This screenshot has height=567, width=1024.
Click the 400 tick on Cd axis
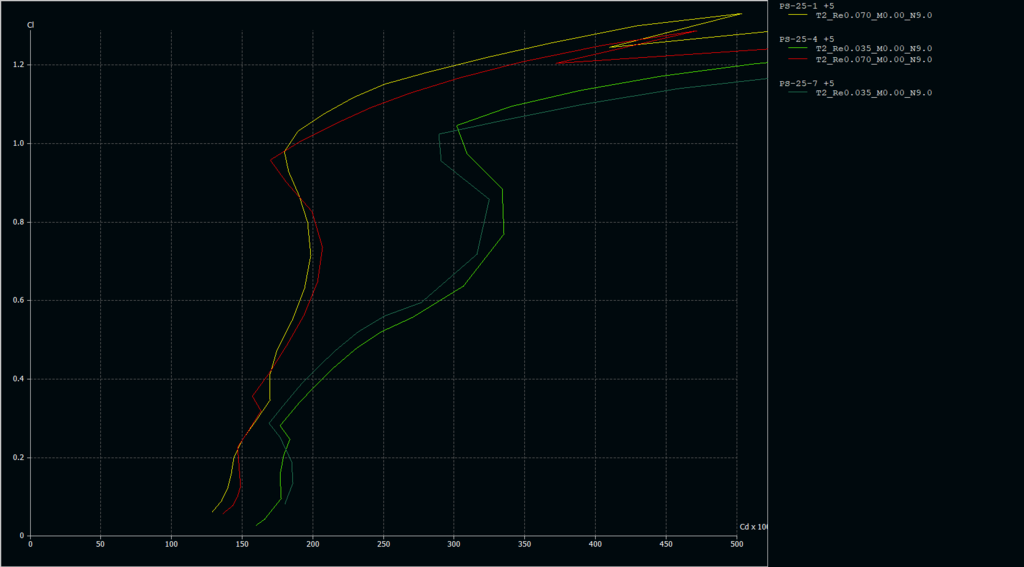pyautogui.click(x=595, y=545)
